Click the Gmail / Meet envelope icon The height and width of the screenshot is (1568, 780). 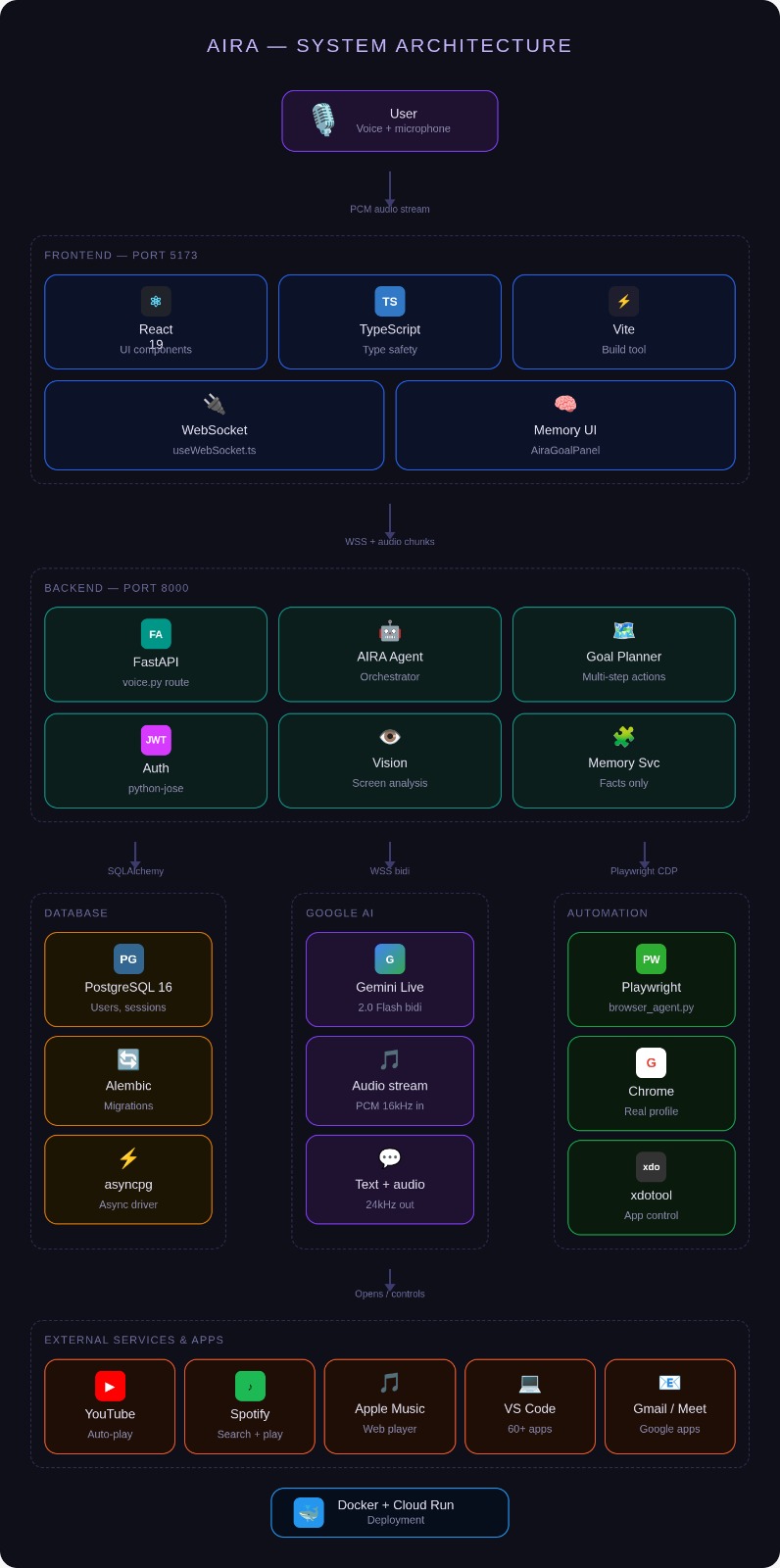[670, 1383]
